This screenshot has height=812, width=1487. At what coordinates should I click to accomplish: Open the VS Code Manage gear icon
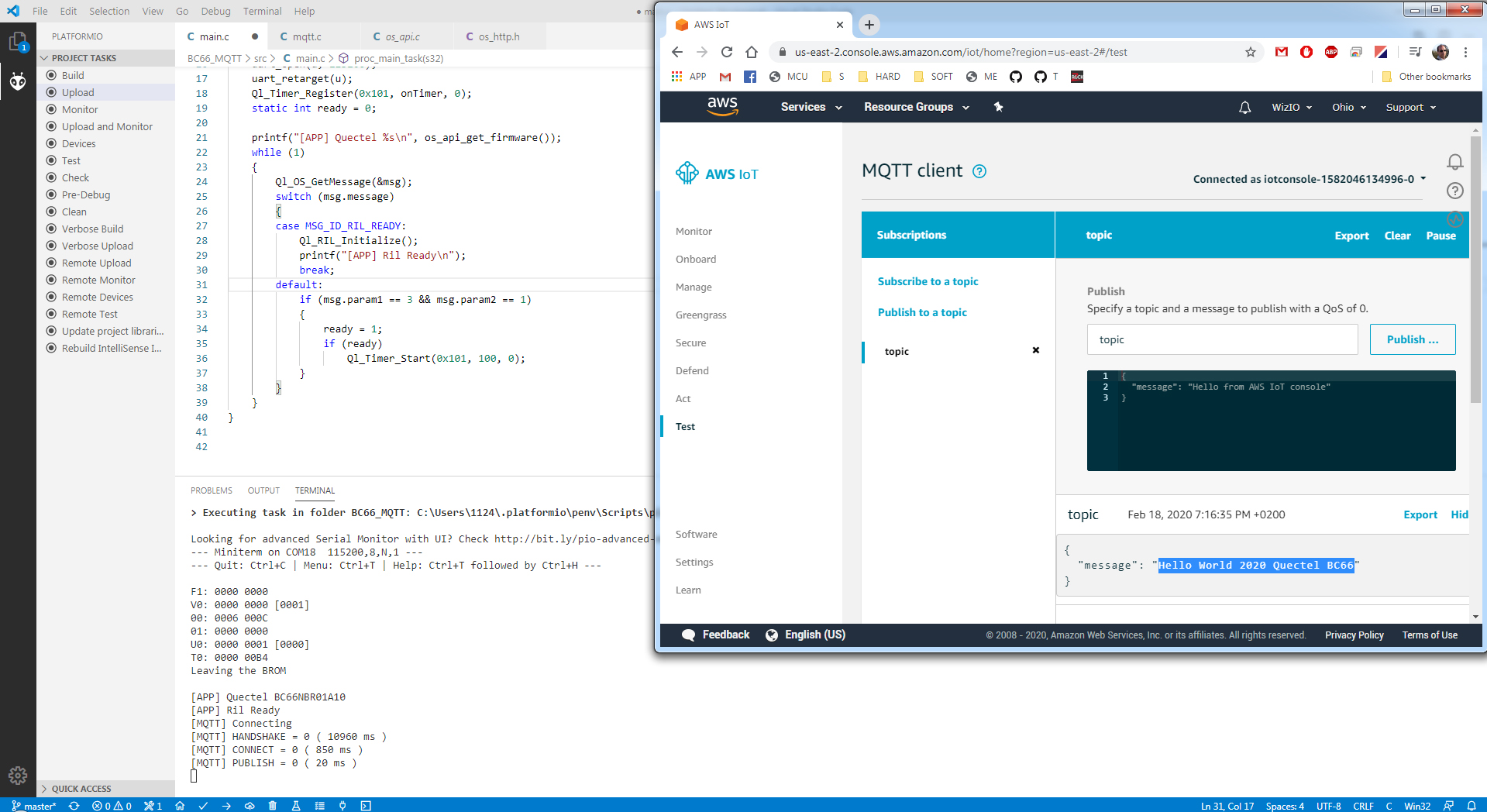pos(18,775)
